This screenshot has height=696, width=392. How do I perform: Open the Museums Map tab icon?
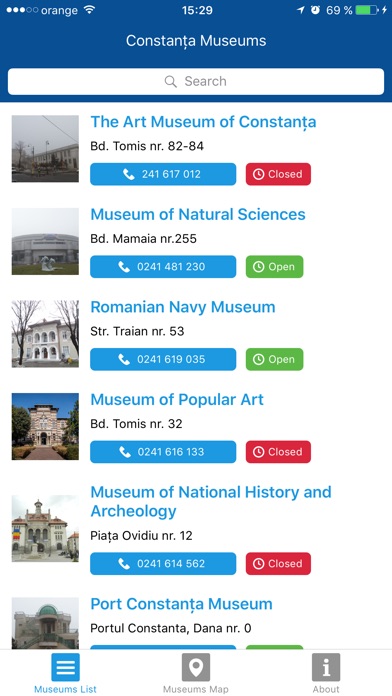click(x=196, y=667)
